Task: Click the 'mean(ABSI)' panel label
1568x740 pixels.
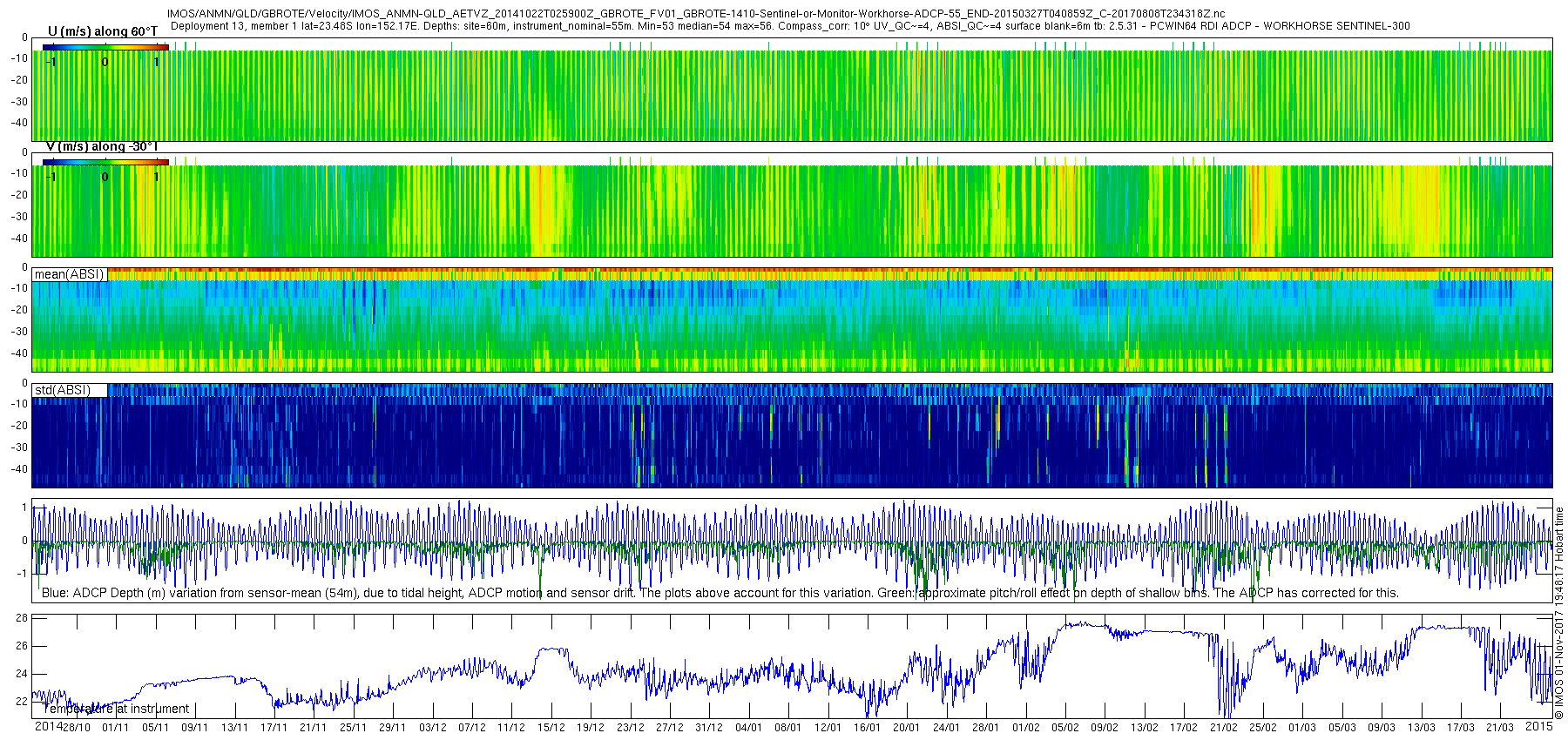Action: pos(69,274)
